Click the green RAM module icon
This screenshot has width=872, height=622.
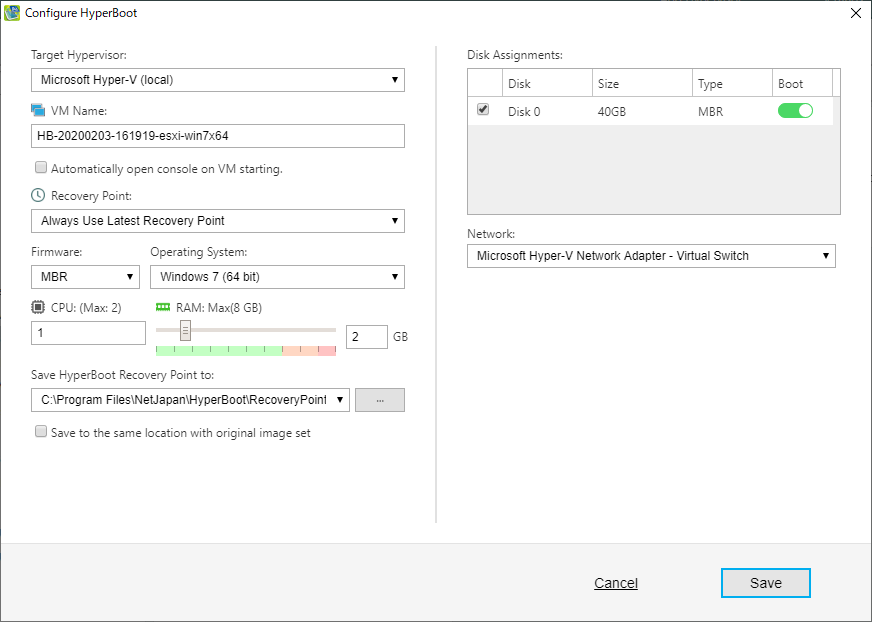pyautogui.click(x=163, y=307)
